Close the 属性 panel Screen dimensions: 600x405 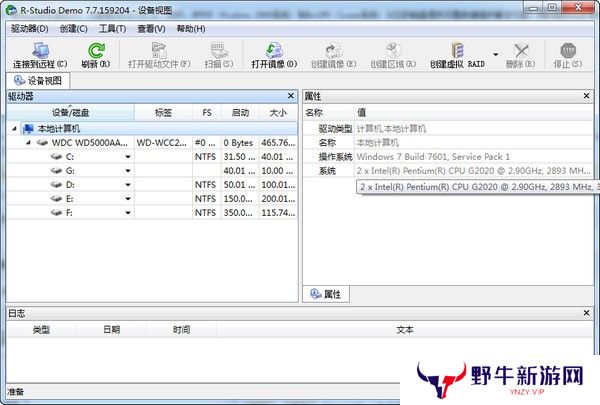(x=587, y=96)
